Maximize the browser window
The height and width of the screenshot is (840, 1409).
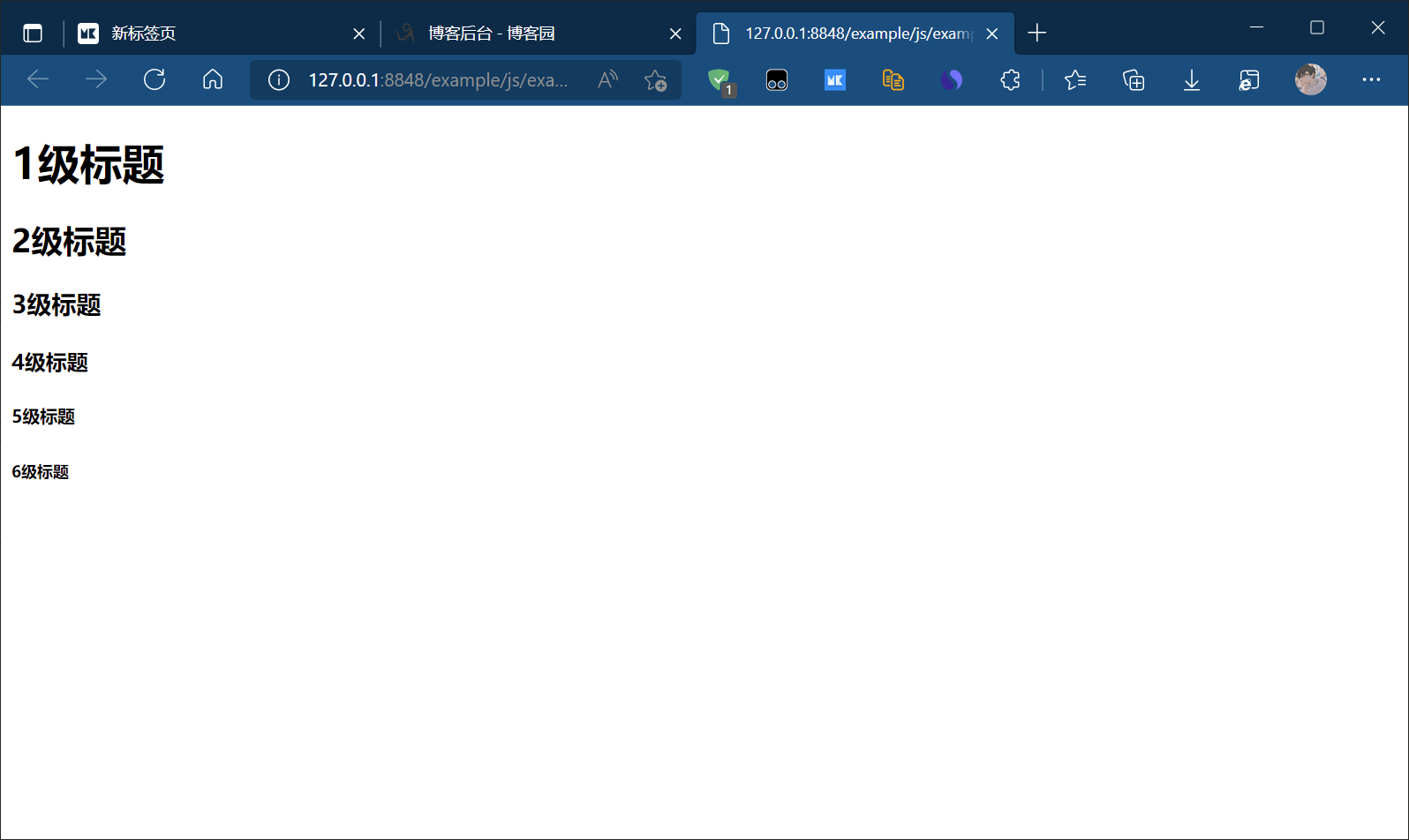pos(1317,27)
